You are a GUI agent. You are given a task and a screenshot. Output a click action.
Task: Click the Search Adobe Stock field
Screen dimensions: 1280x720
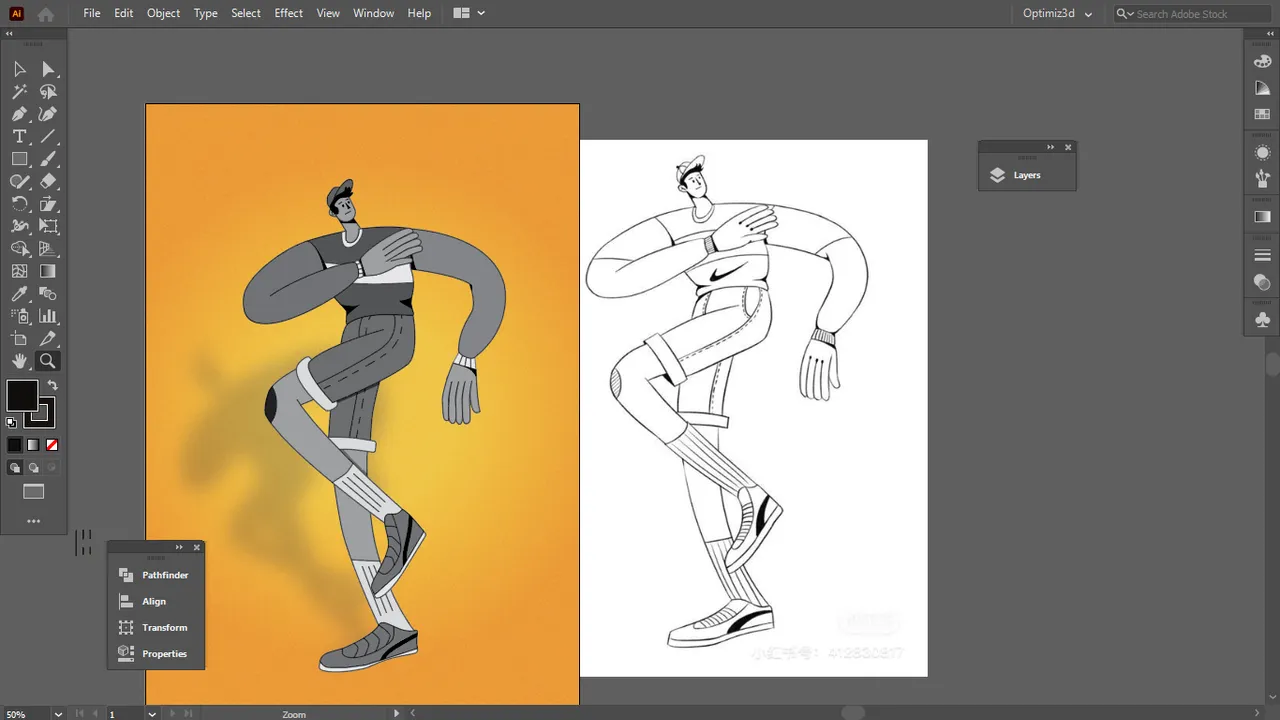1192,14
